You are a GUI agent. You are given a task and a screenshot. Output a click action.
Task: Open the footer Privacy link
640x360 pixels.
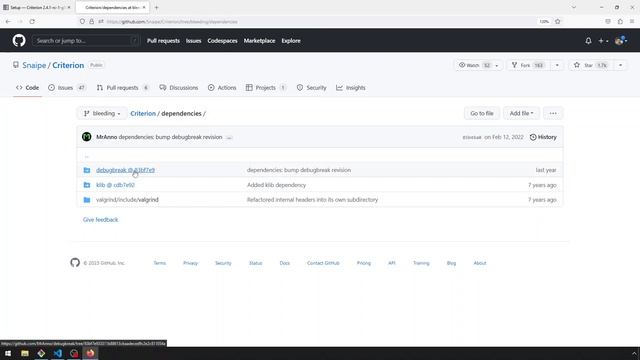[x=190, y=263]
